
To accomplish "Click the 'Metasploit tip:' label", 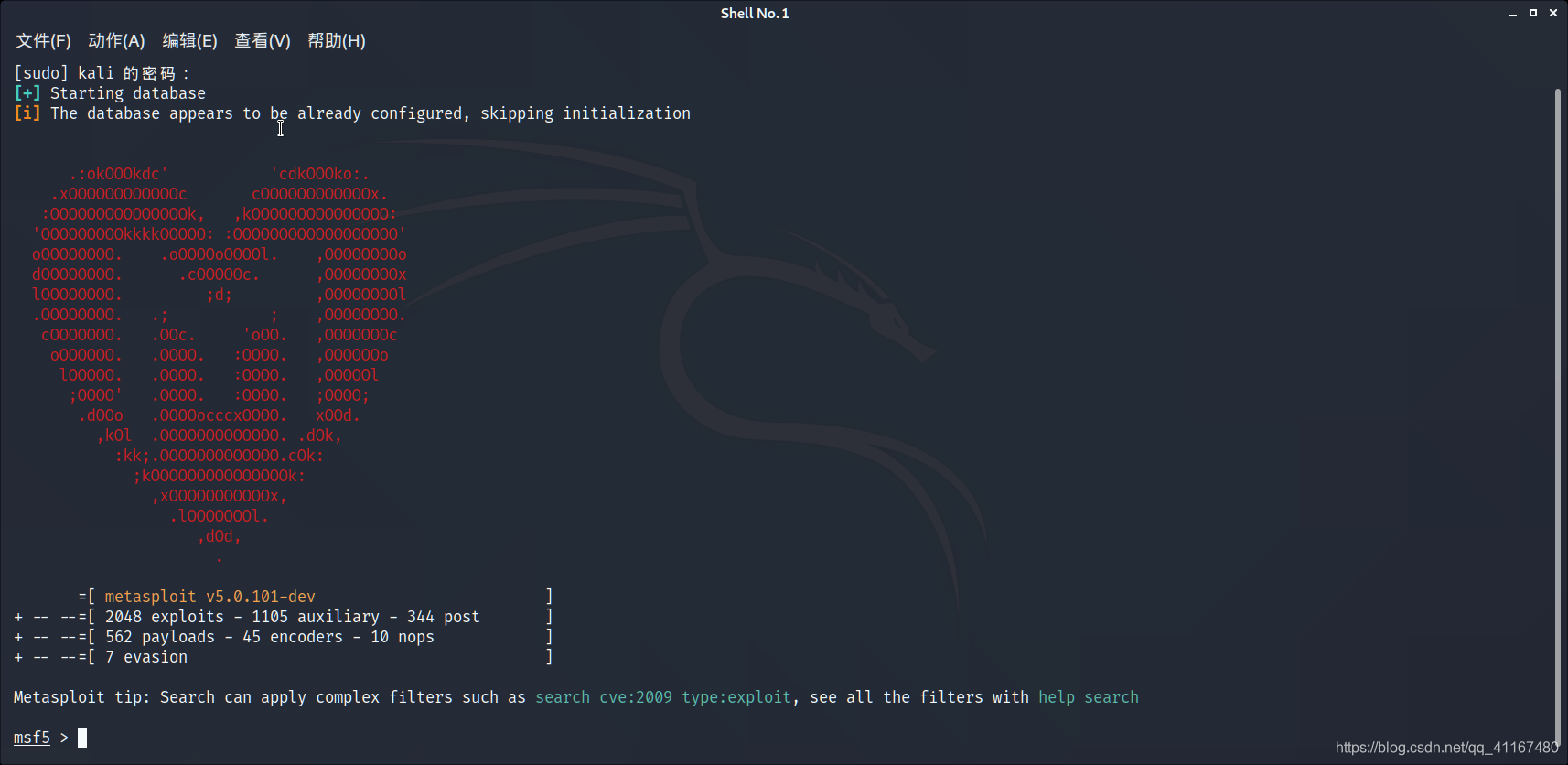I will tap(82, 697).
